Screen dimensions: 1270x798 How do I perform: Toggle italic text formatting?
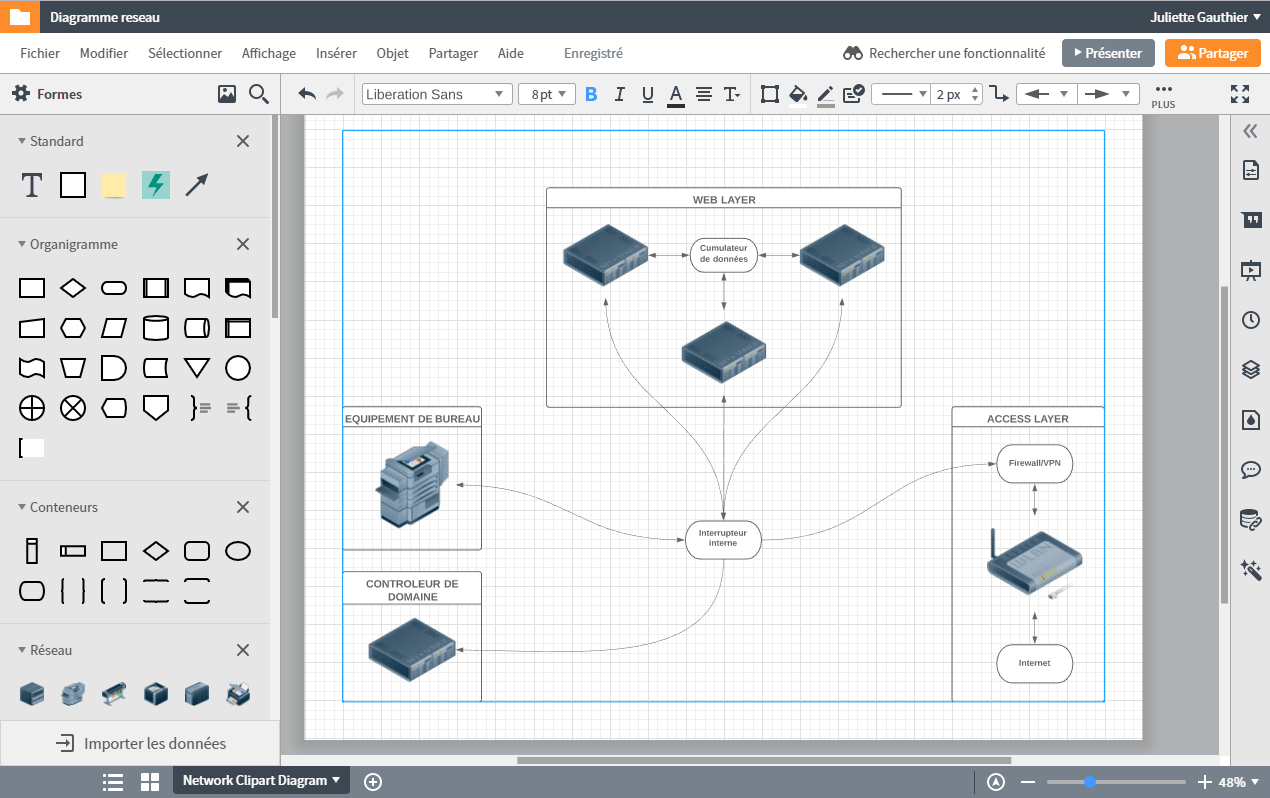tap(619, 94)
